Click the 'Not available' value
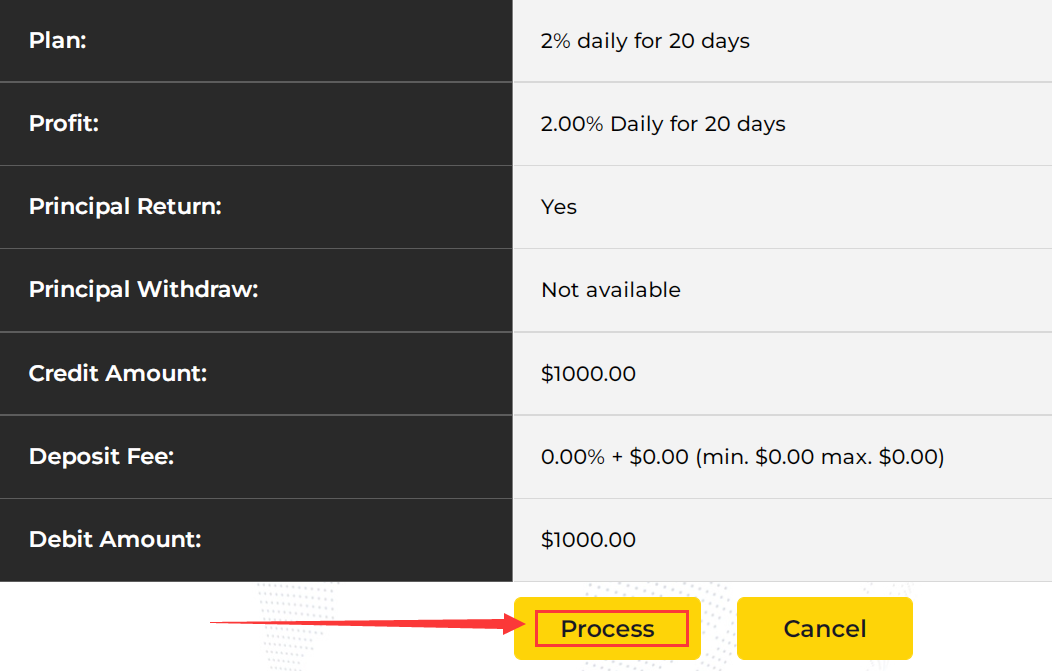This screenshot has width=1052, height=671. click(x=611, y=290)
